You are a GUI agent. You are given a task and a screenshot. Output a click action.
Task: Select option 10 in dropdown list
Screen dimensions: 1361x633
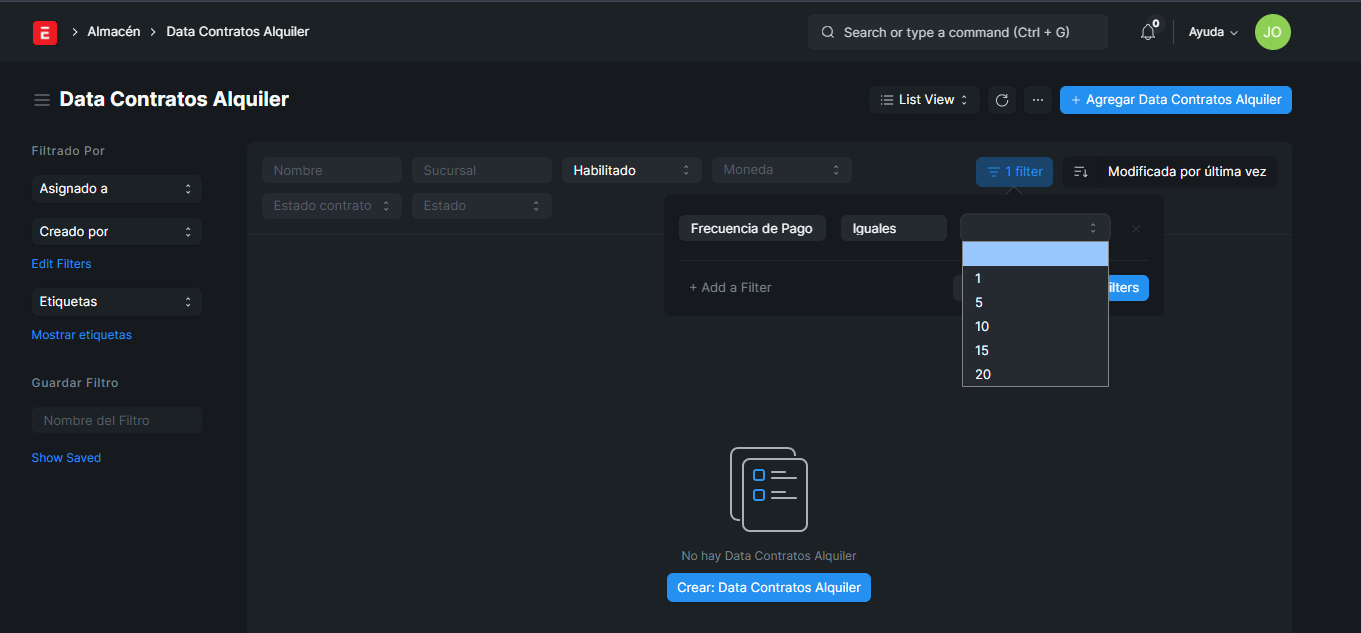pyautogui.click(x=982, y=327)
